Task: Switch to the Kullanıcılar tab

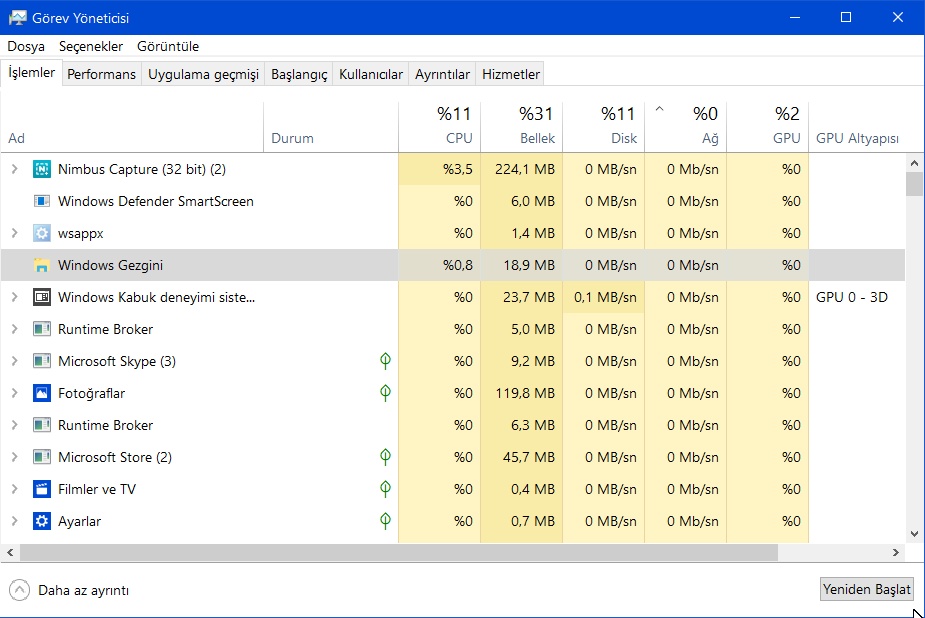Action: tap(370, 74)
